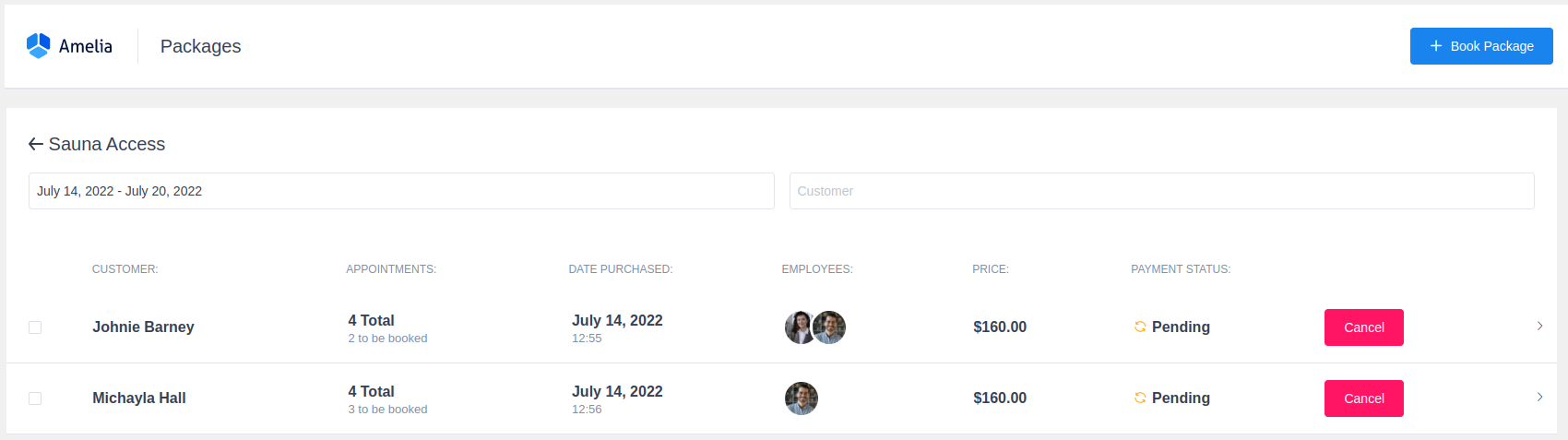The width and height of the screenshot is (1568, 440).
Task: Open the July 14–20 date range field
Action: click(x=401, y=191)
